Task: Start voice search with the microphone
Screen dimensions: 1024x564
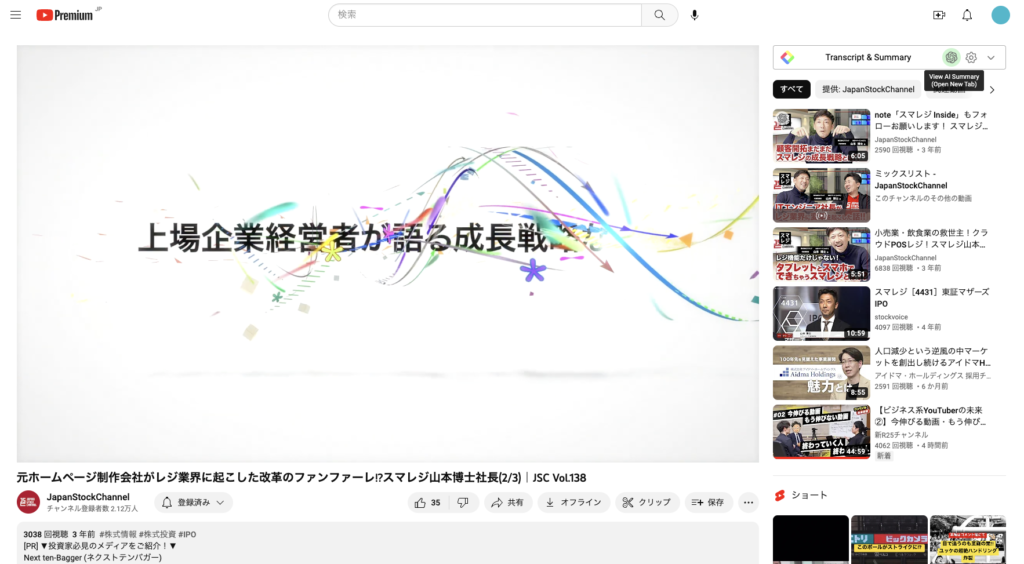Action: point(695,15)
